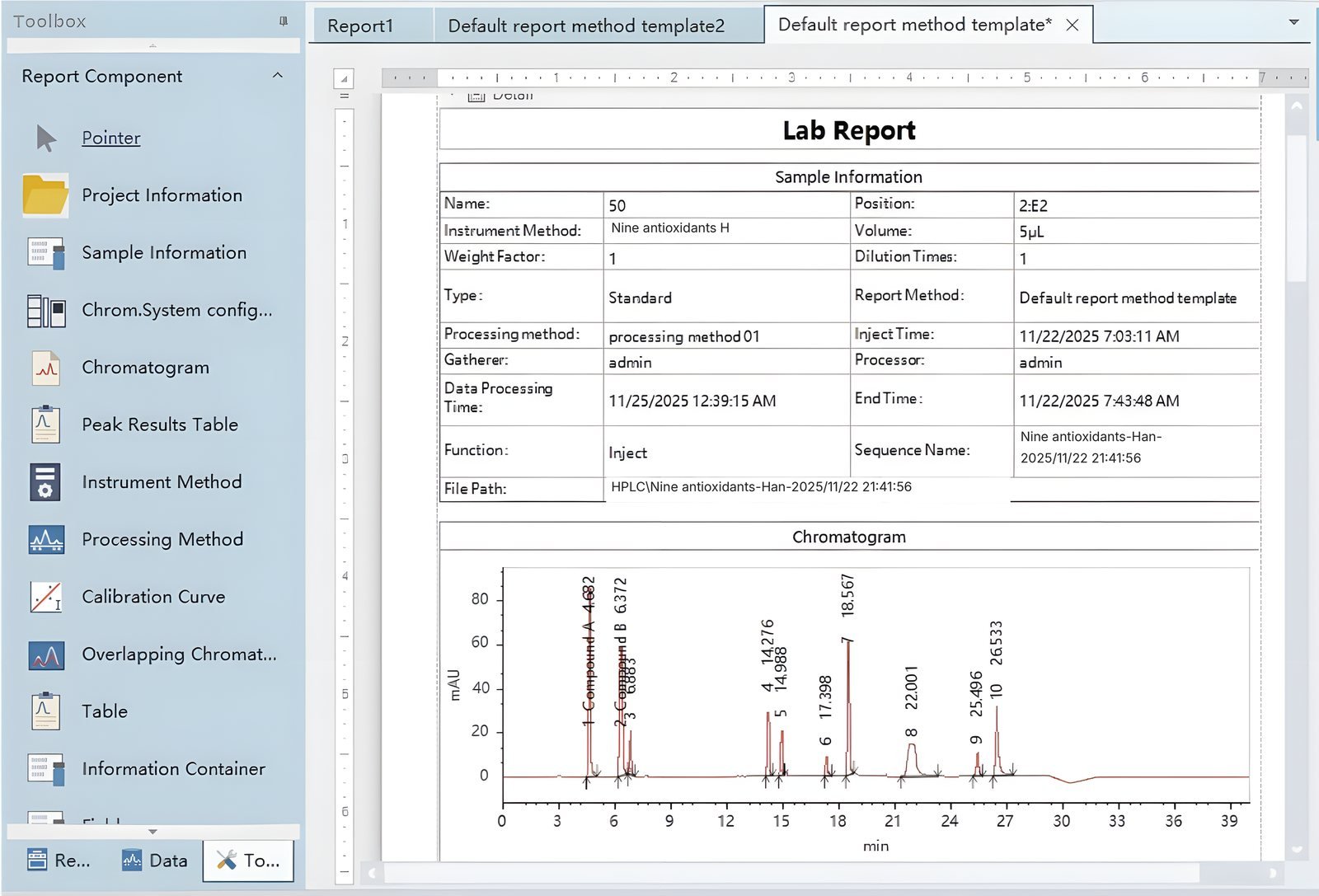
Task: Click the Information Container icon
Action: pos(46,769)
